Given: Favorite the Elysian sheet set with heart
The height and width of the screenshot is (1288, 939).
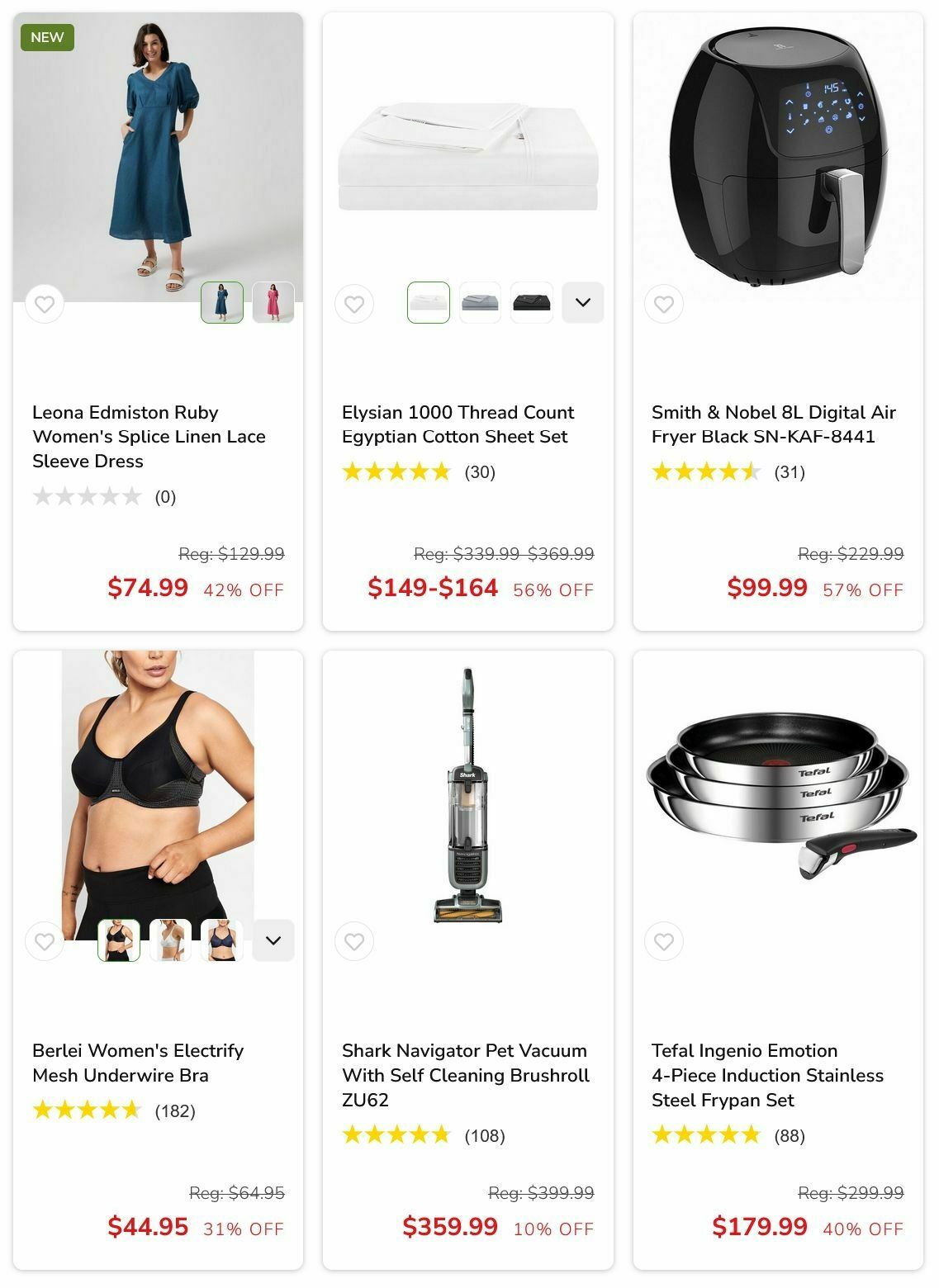Looking at the screenshot, I should (x=354, y=304).
